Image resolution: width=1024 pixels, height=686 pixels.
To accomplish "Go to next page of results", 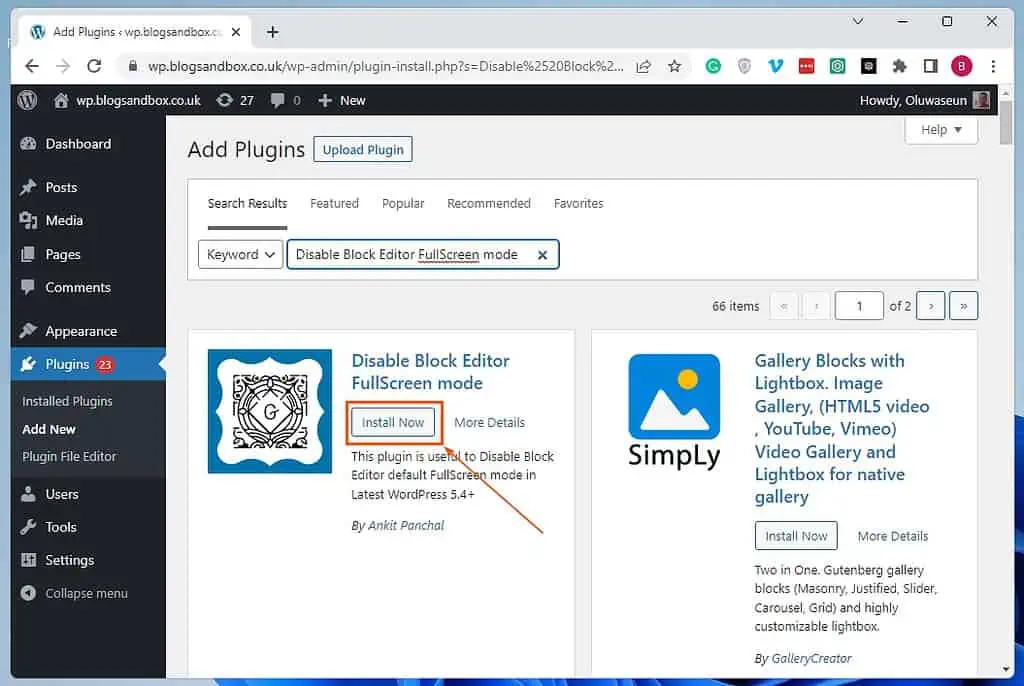I will (931, 306).
